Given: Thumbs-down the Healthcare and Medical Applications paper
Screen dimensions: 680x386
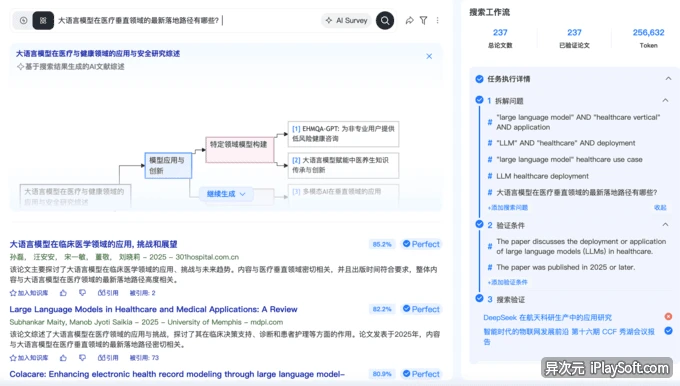Looking at the screenshot, I should [x=82, y=358].
